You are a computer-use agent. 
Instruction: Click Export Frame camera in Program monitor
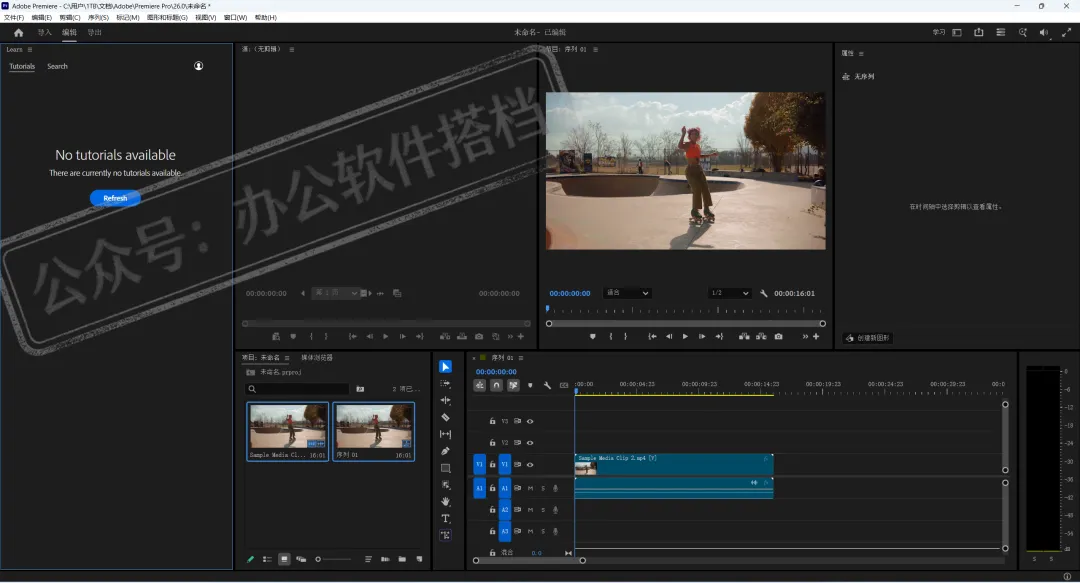pos(778,337)
